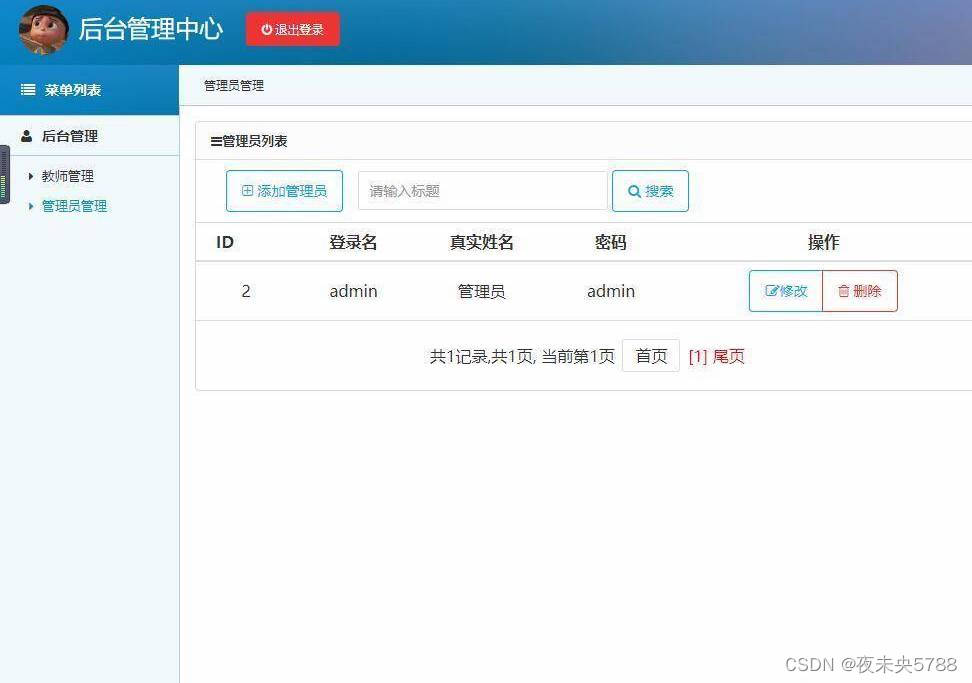The height and width of the screenshot is (683, 972).
Task: Click the 共1记录 pagination summary text
Action: (522, 356)
